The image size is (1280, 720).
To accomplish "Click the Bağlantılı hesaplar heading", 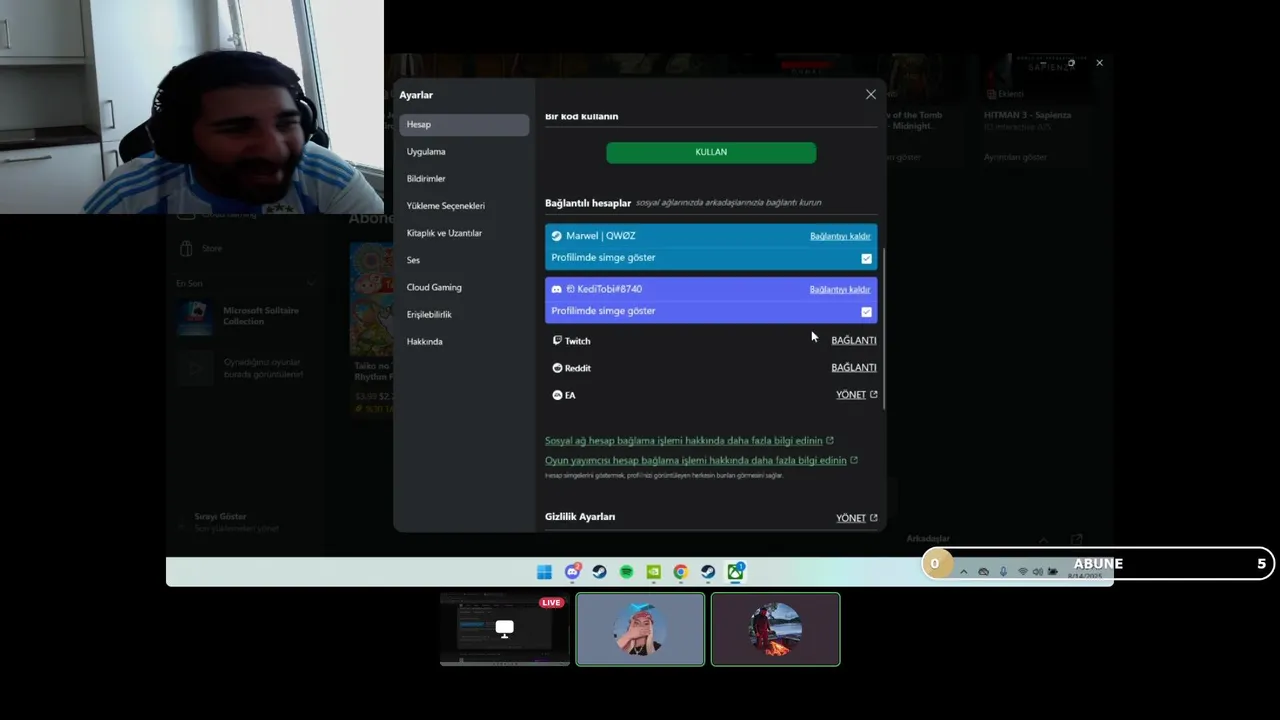I will click(588, 203).
